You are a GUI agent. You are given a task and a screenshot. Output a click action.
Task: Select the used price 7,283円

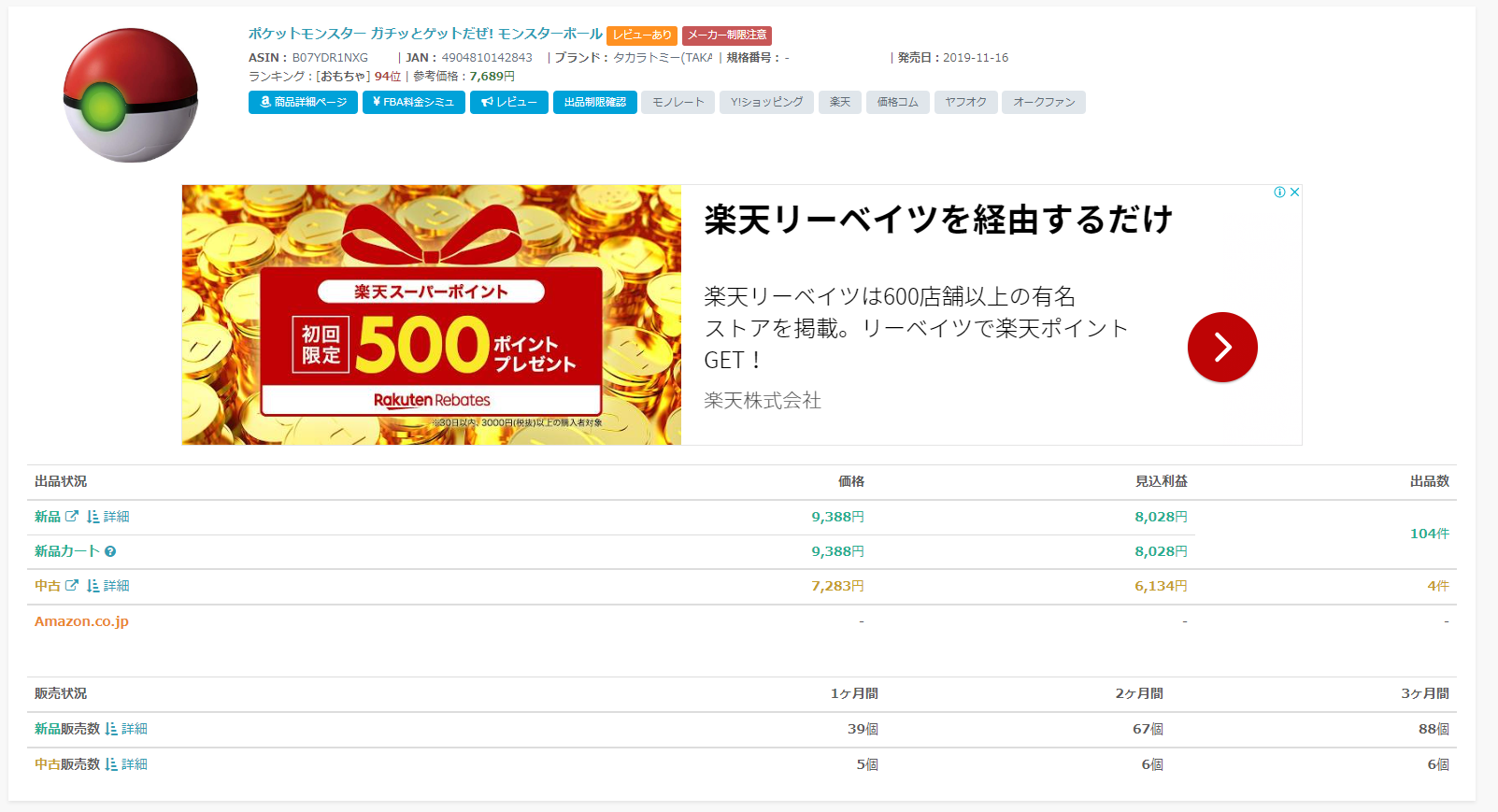(x=837, y=586)
